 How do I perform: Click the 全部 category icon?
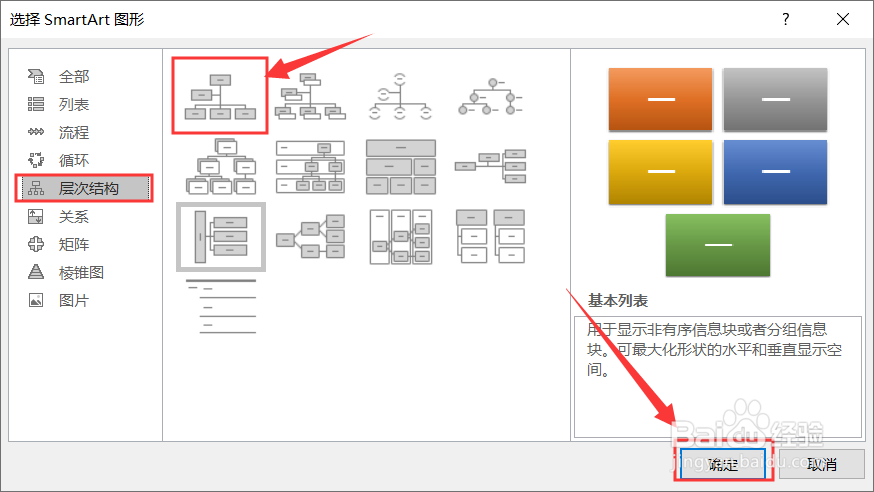click(36, 76)
